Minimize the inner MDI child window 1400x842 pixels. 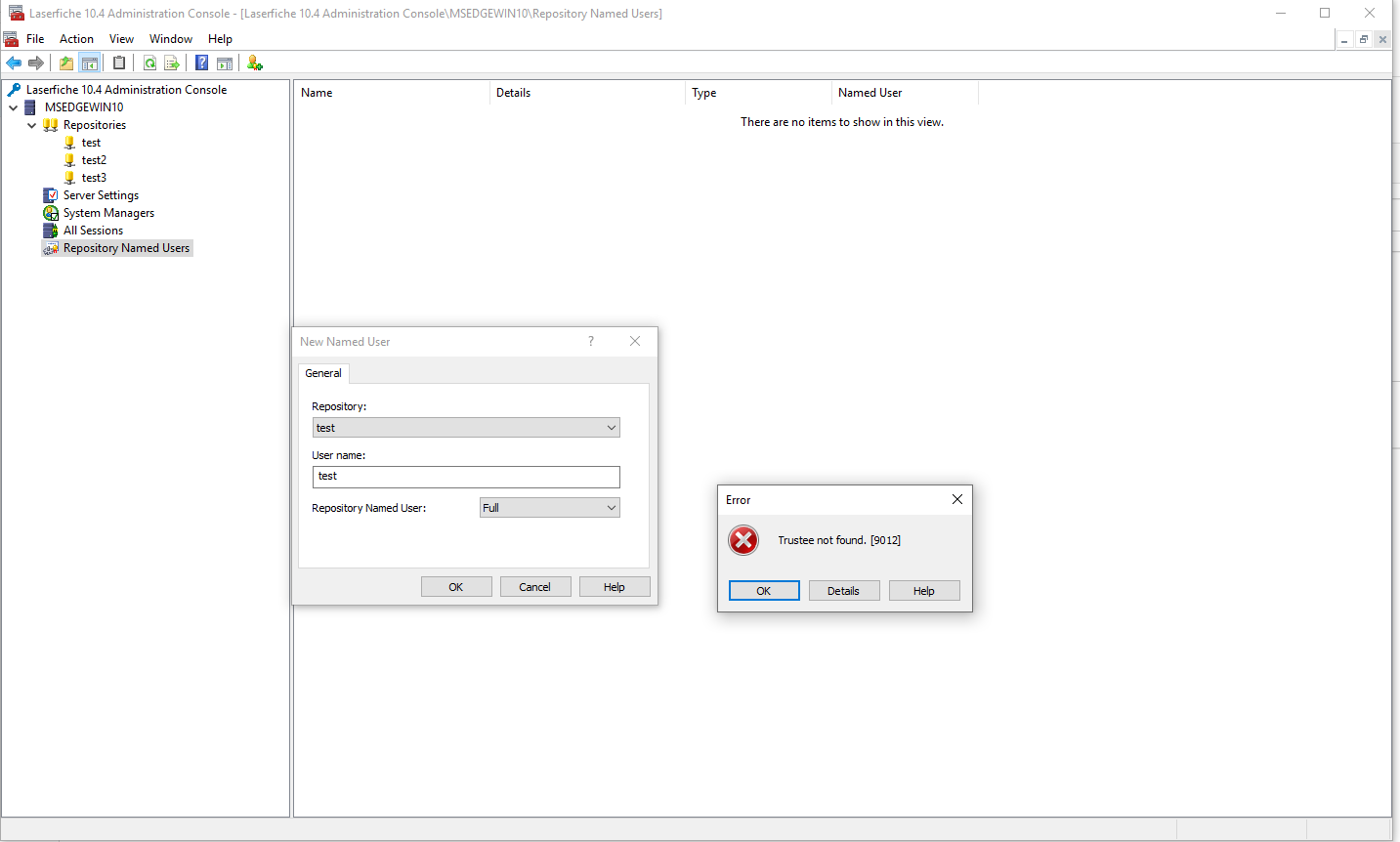tap(1345, 40)
